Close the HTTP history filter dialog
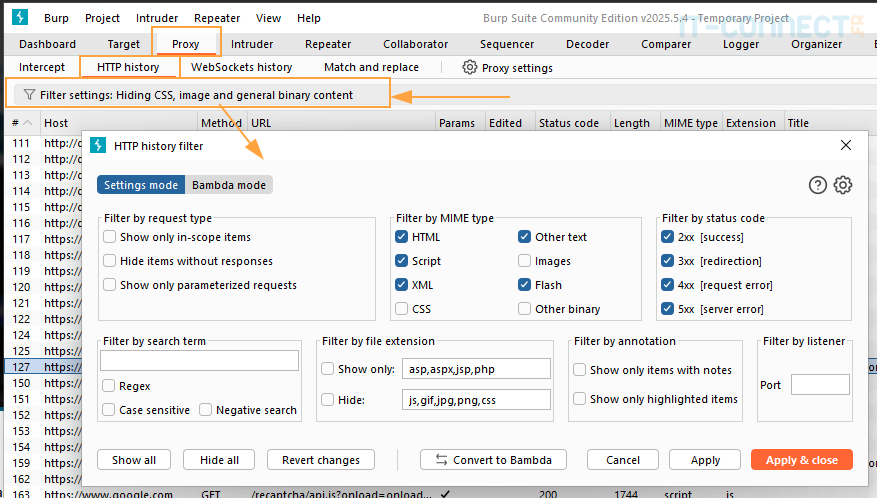Screen dimensions: 877x498 [846, 145]
